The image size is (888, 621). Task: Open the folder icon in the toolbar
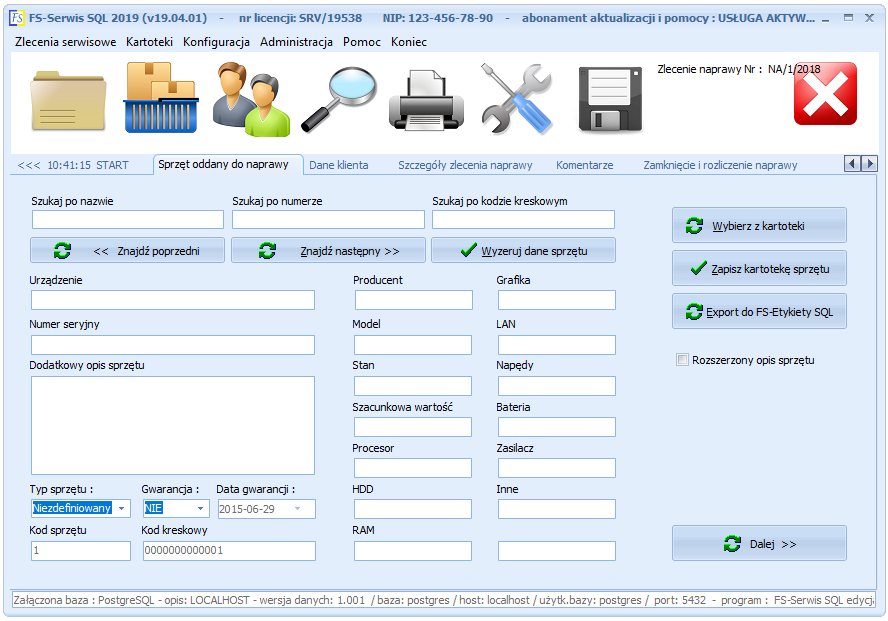coord(69,100)
